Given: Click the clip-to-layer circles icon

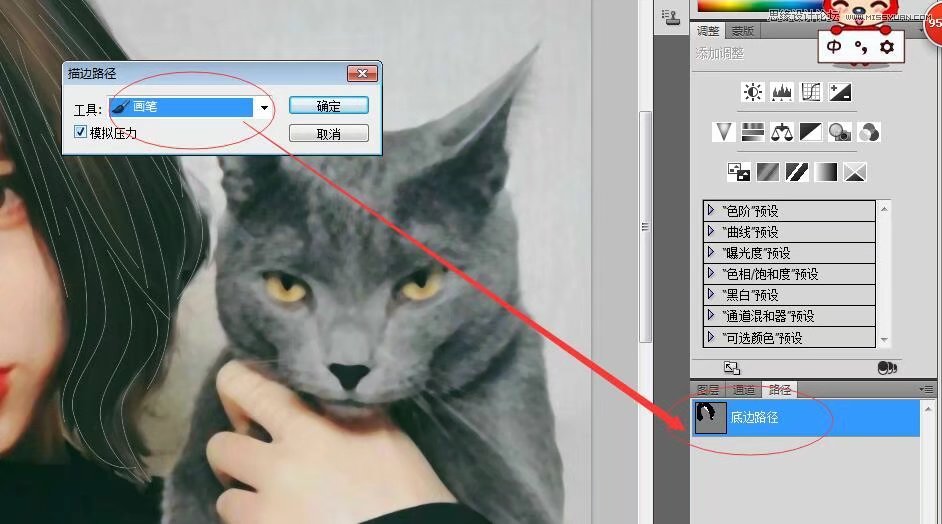Looking at the screenshot, I should point(887,368).
